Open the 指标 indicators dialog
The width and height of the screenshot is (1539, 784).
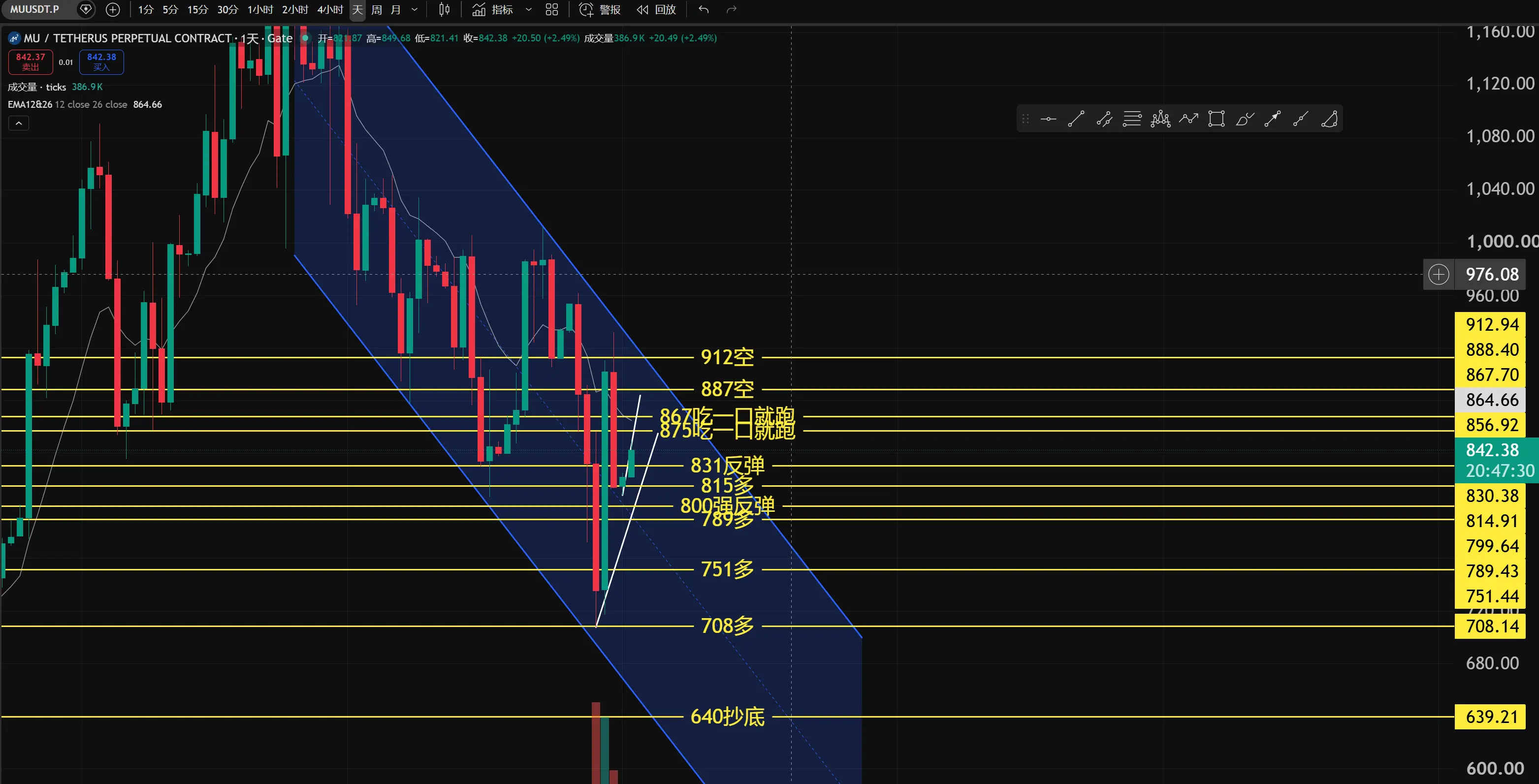[493, 9]
